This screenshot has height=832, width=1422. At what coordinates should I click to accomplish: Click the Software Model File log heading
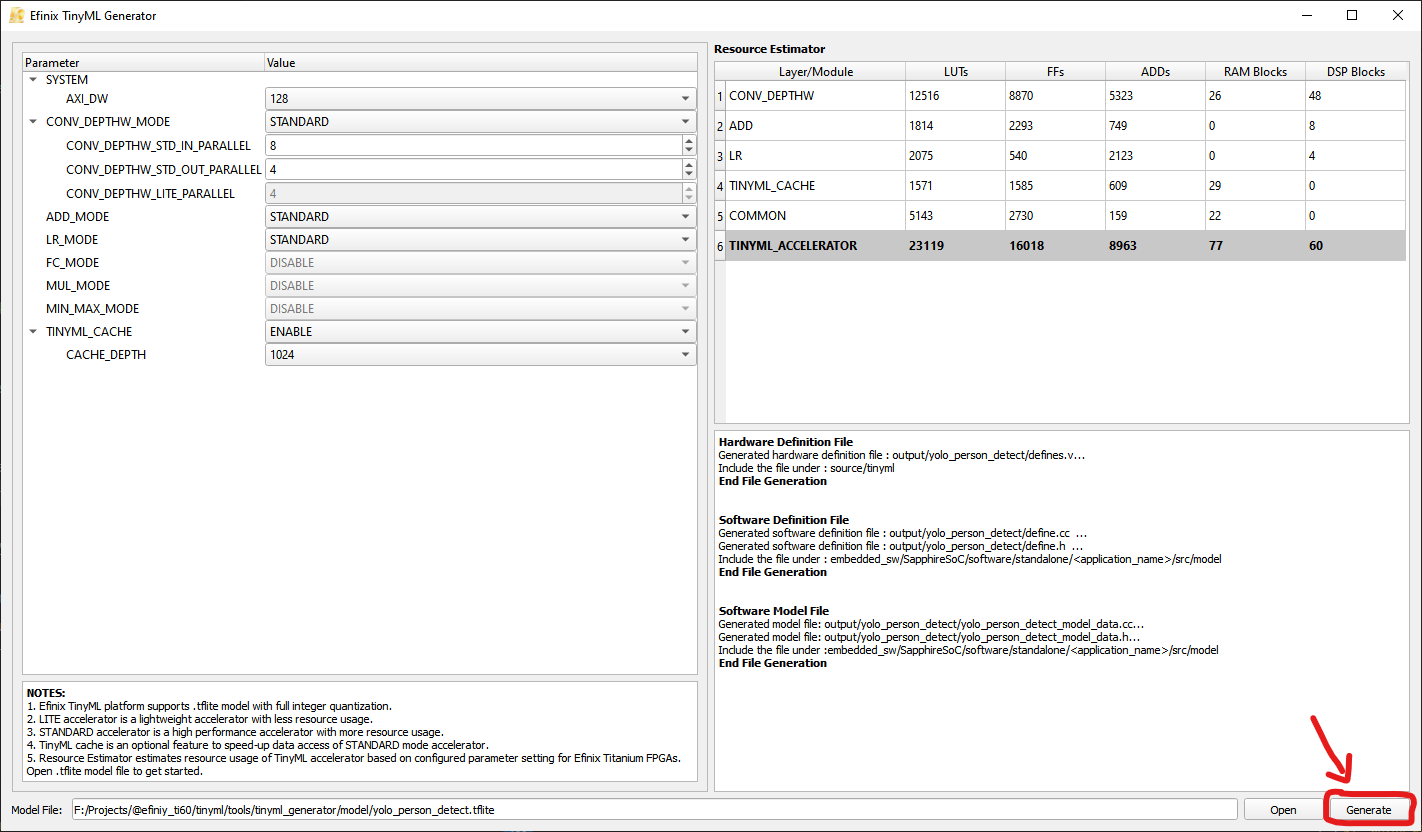tap(774, 611)
